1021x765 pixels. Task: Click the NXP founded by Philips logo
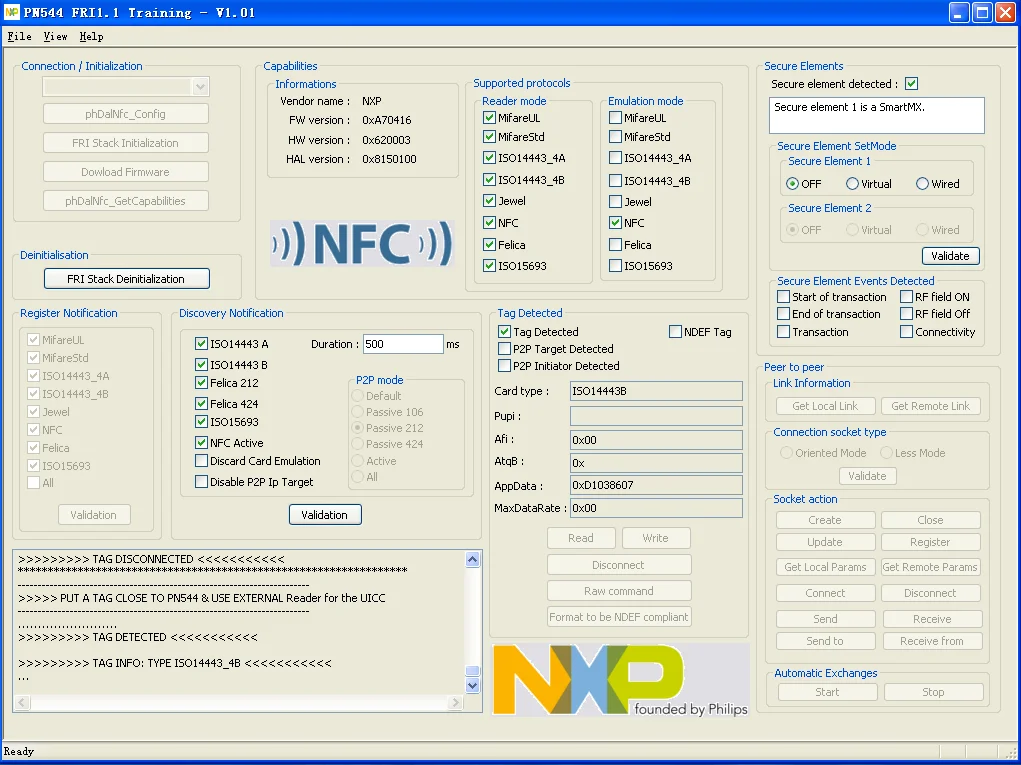(x=619, y=679)
